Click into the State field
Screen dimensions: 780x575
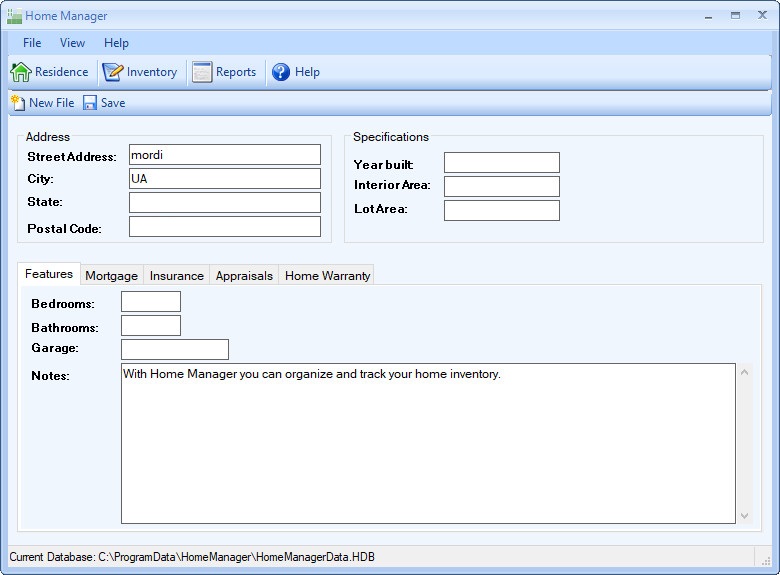pos(225,202)
